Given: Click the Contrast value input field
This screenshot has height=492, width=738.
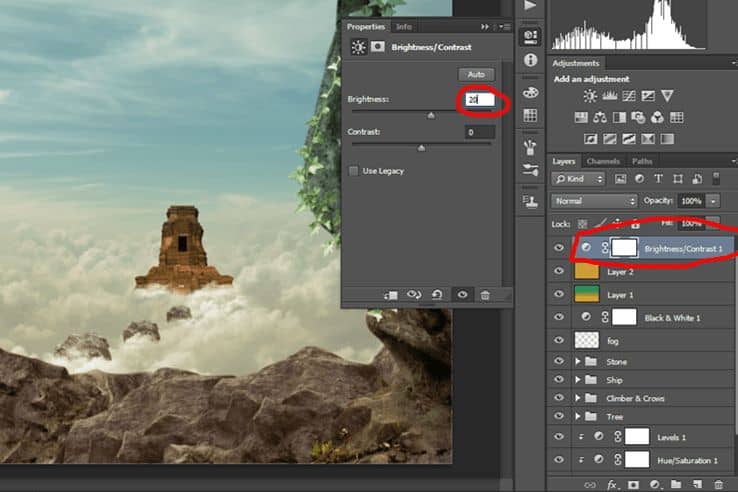Looking at the screenshot, I should click(480, 132).
